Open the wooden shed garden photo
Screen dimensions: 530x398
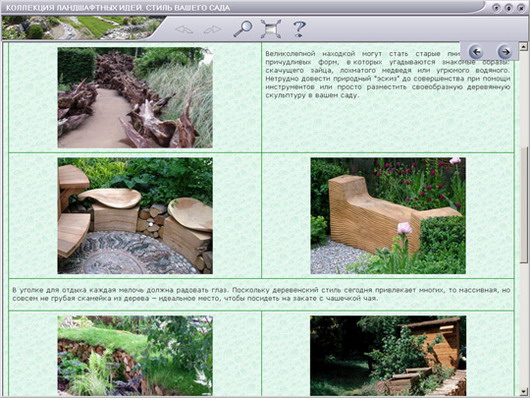pyautogui.click(x=388, y=356)
